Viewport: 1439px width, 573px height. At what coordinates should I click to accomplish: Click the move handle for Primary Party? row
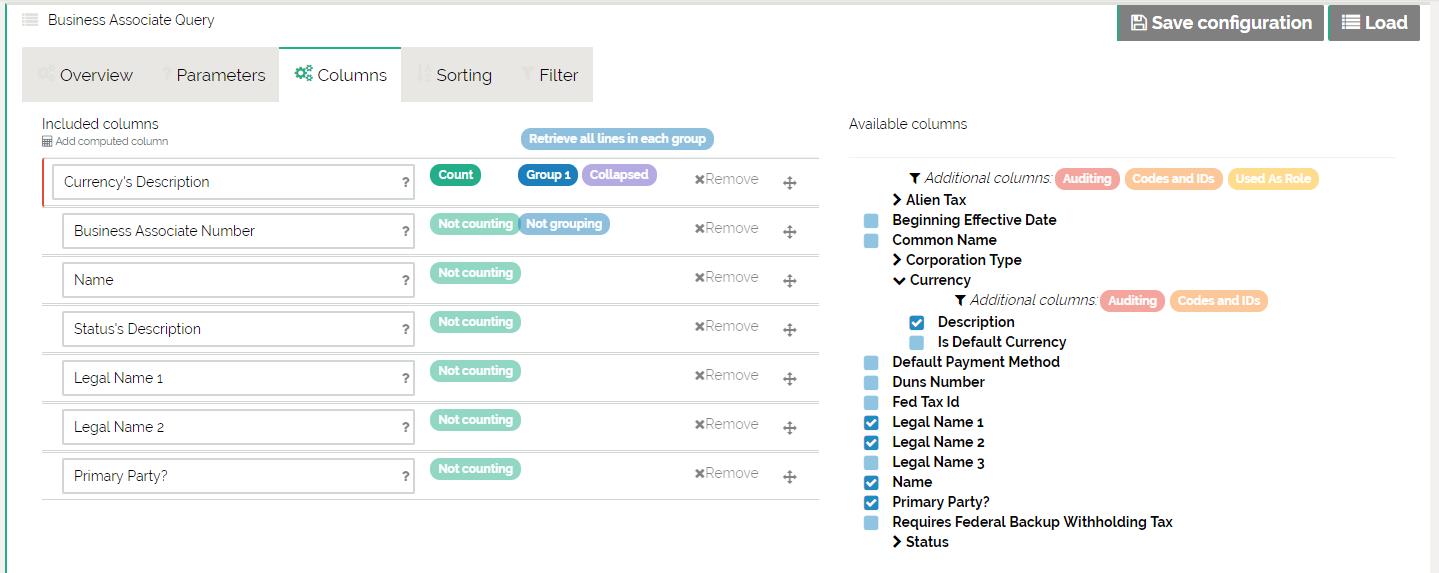pos(789,477)
